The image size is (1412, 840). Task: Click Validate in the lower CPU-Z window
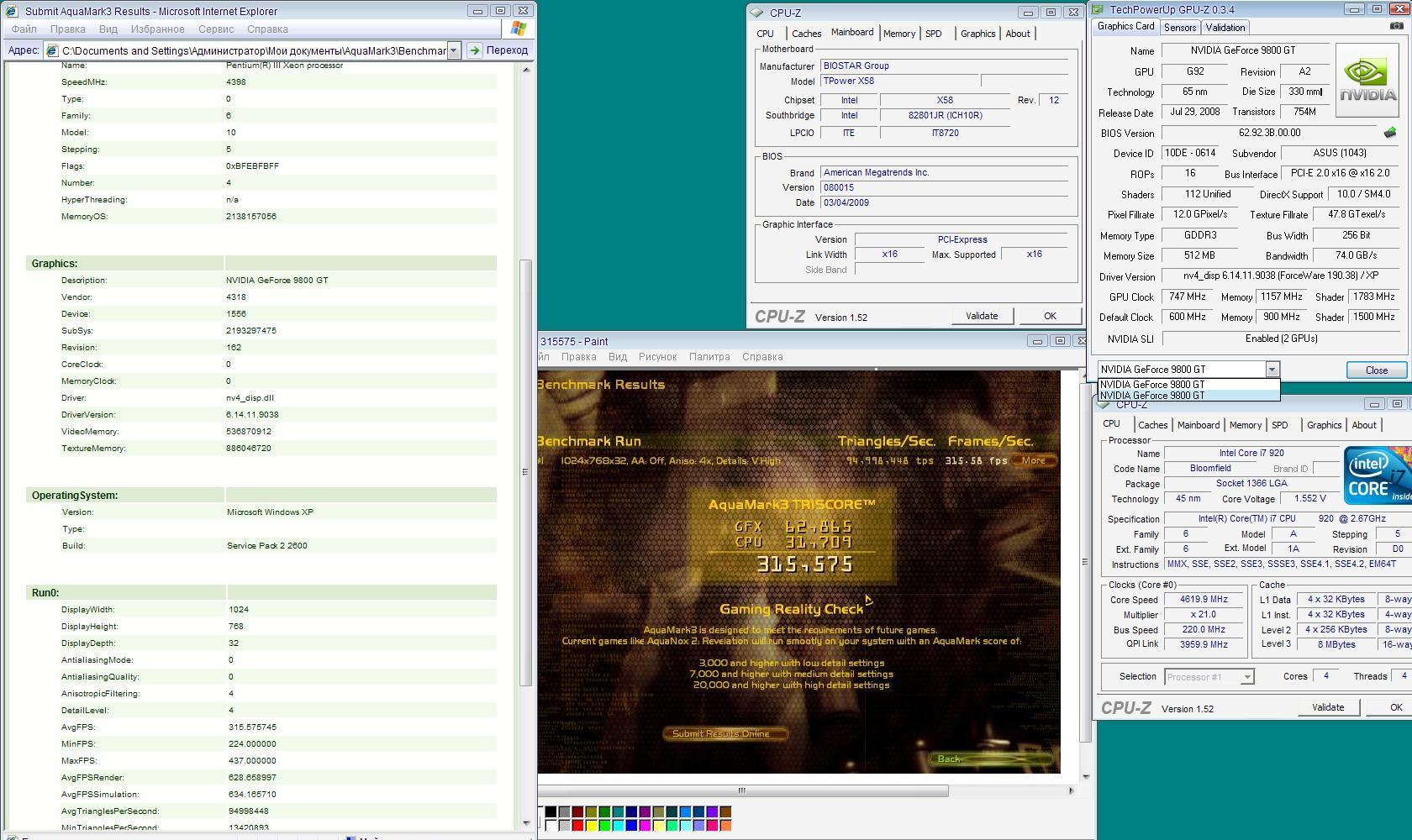(x=1328, y=707)
